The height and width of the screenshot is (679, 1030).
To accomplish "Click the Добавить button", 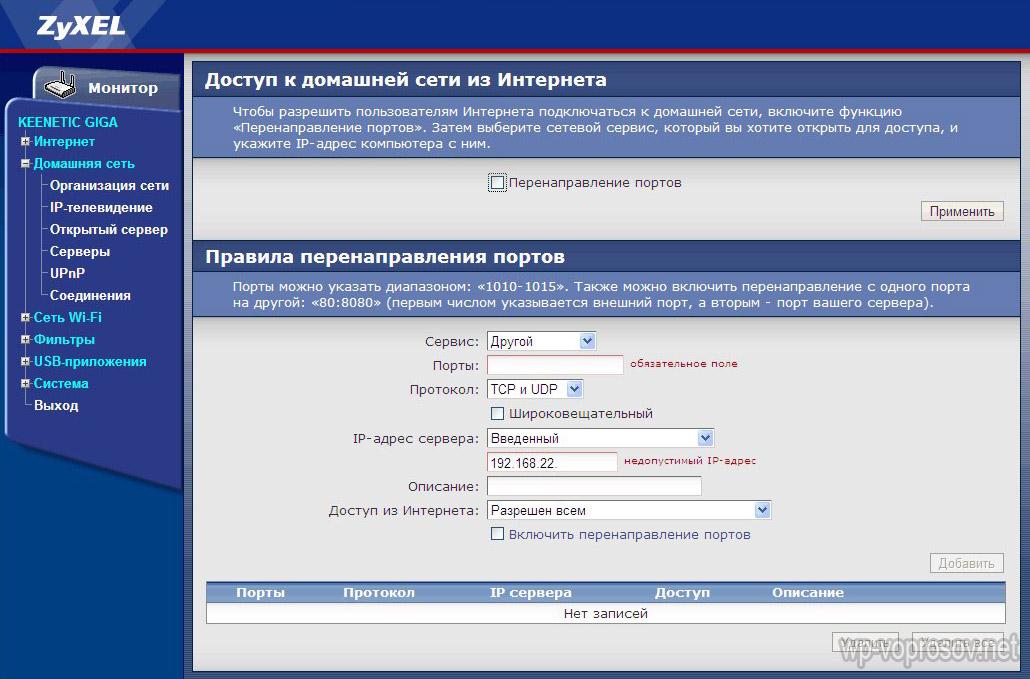I will coord(966,563).
